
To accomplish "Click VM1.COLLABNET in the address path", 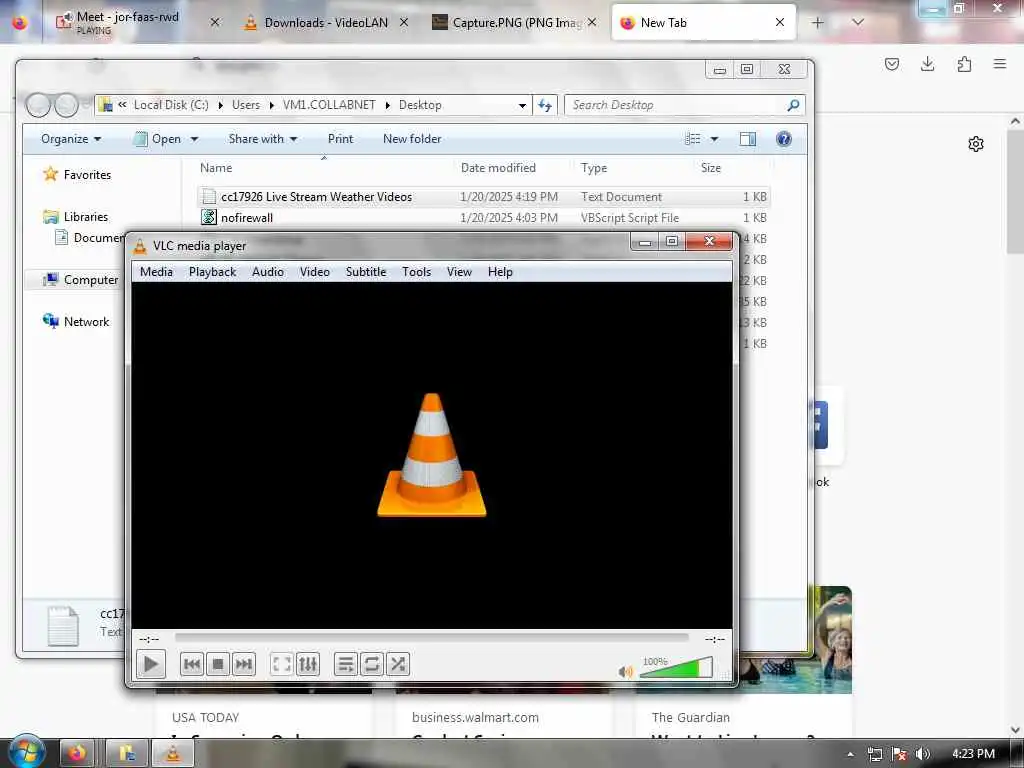I will (x=329, y=105).
